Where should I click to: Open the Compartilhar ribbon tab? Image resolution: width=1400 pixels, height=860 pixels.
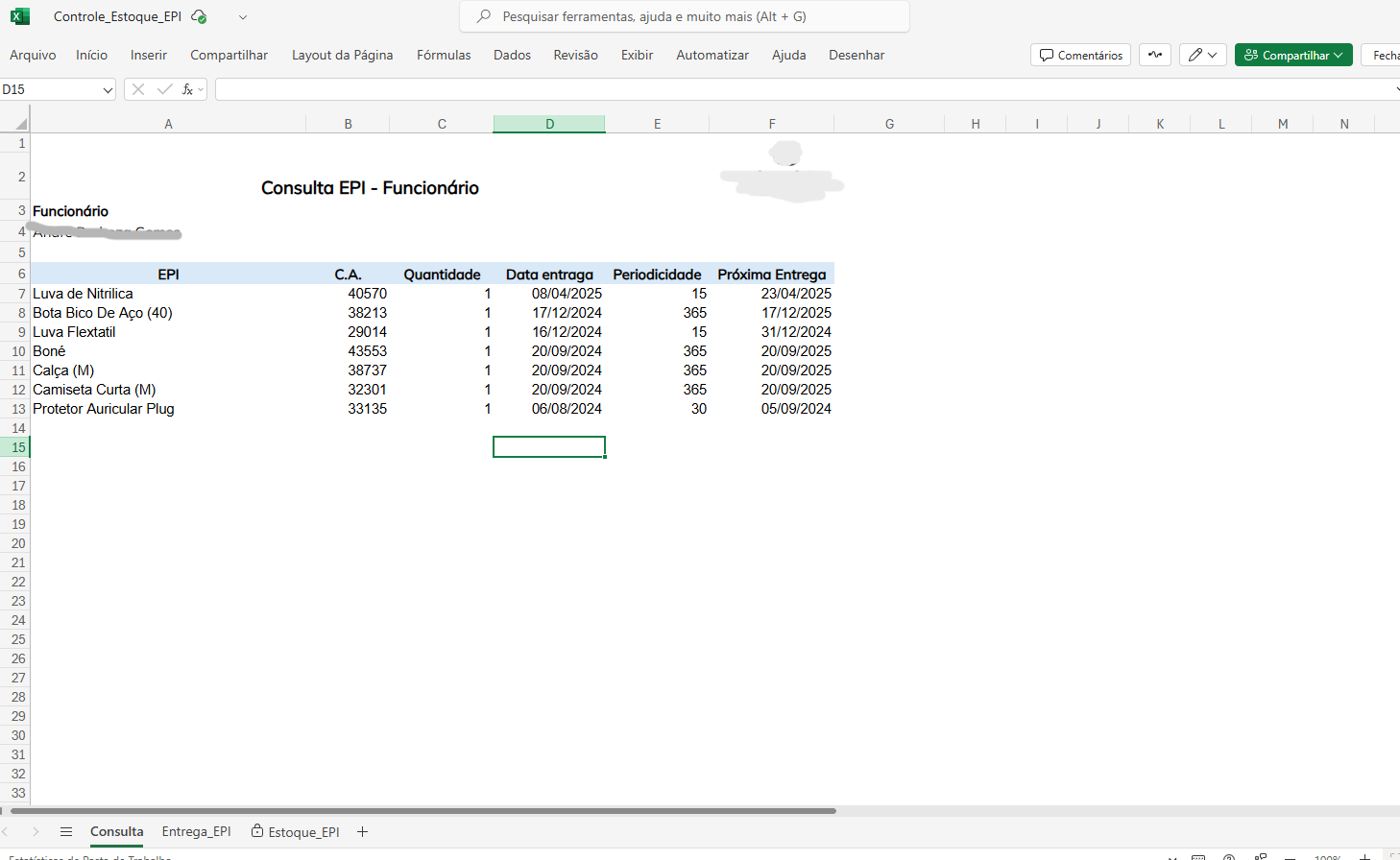pos(229,55)
